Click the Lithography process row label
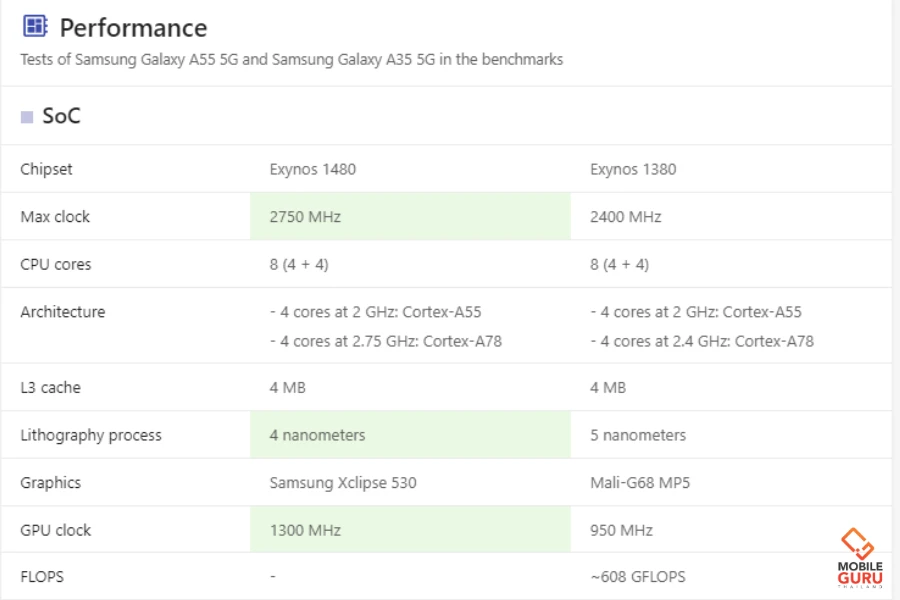900x600 pixels. pos(91,435)
